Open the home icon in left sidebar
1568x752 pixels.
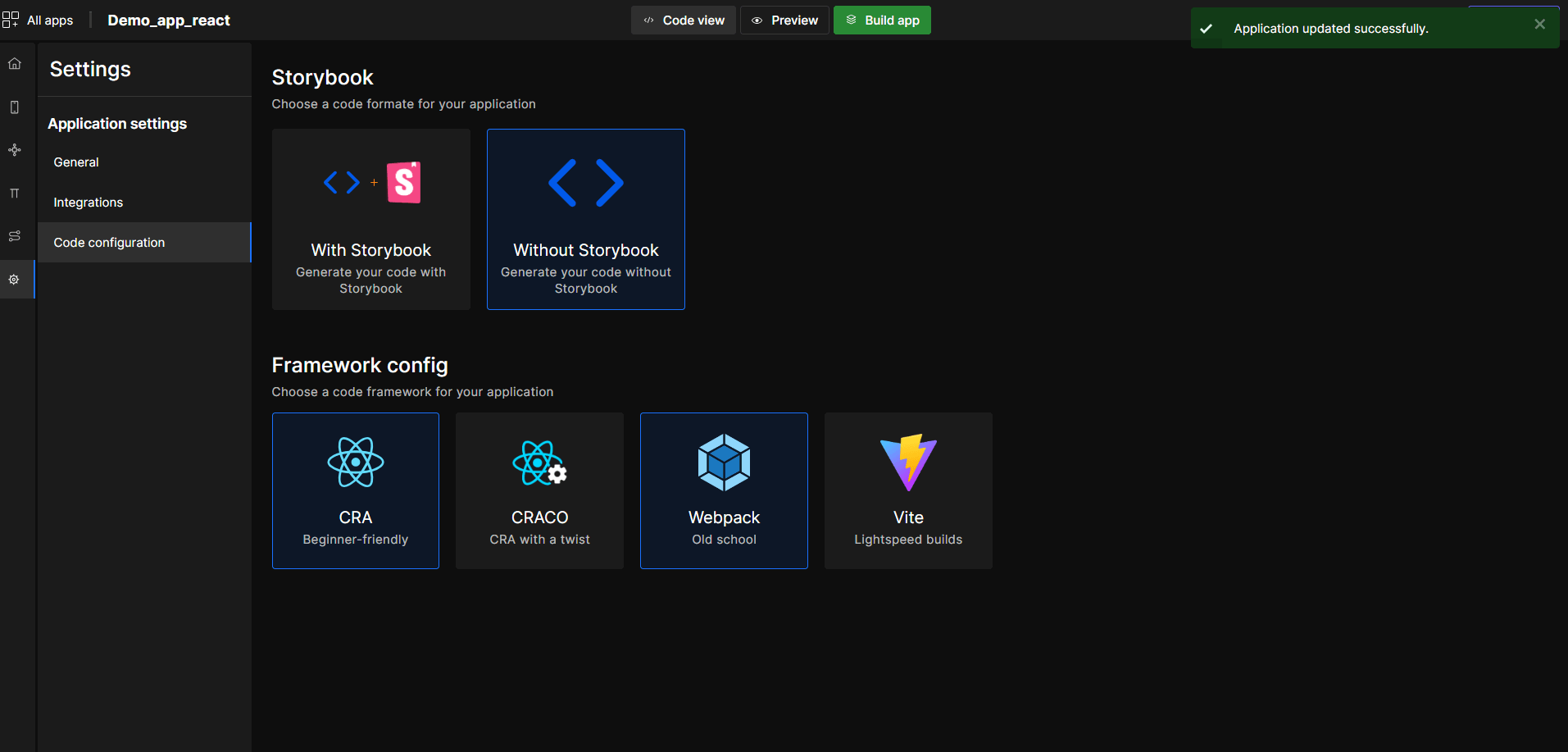pos(15,64)
